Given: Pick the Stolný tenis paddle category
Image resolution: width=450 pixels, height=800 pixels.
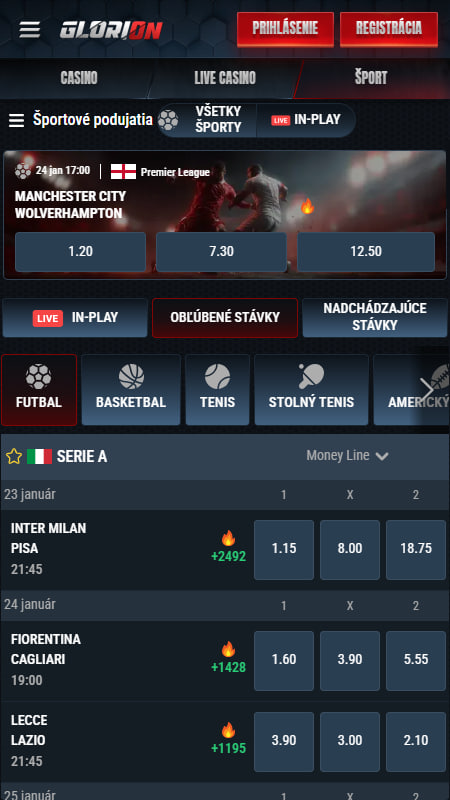Looking at the screenshot, I should click(311, 390).
